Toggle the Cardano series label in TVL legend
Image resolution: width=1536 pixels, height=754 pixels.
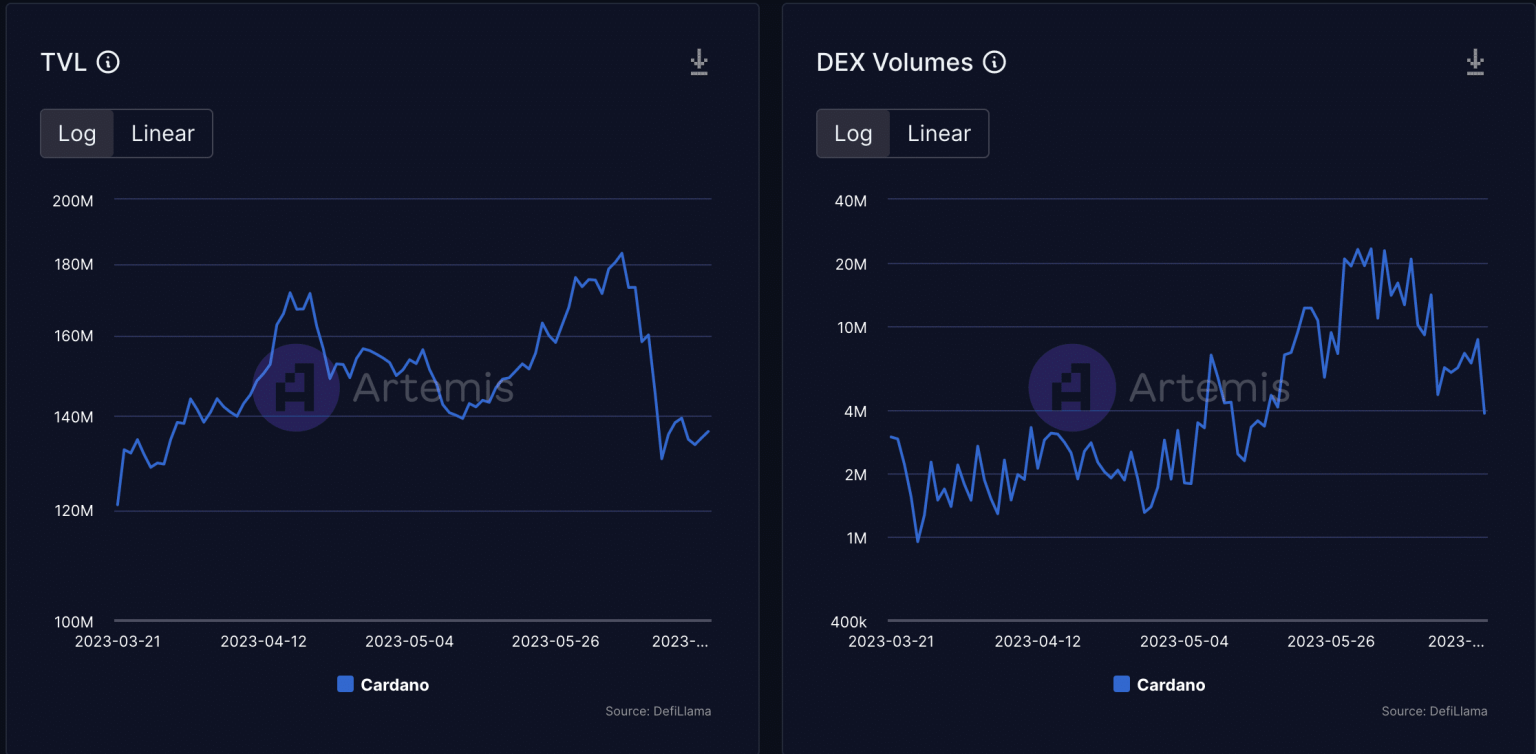tap(395, 685)
